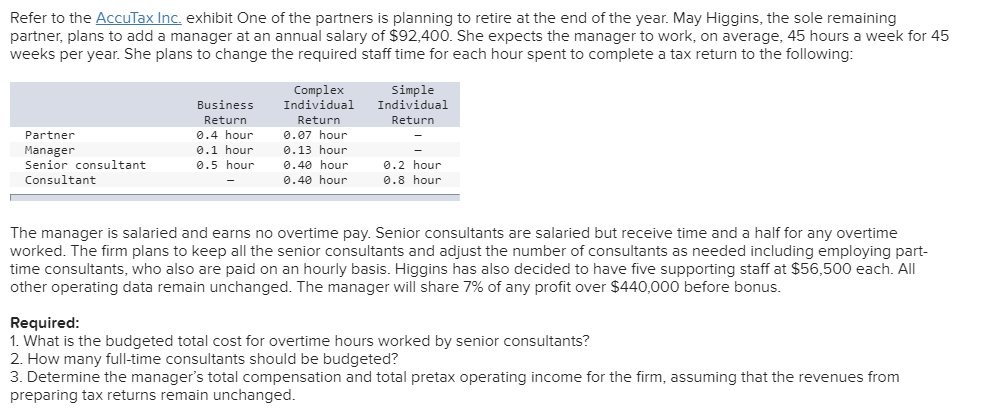Select the Simple Individual Return column header
Viewport: 989px width, 419px height.
point(413,105)
